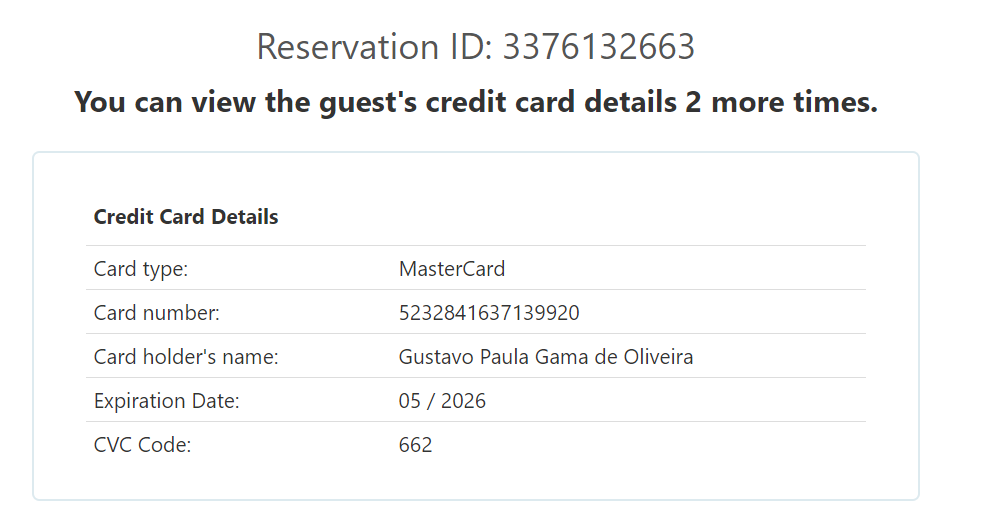Click the "Card type:" label
Image resolution: width=983 pixels, height=520 pixels.
[x=141, y=269]
